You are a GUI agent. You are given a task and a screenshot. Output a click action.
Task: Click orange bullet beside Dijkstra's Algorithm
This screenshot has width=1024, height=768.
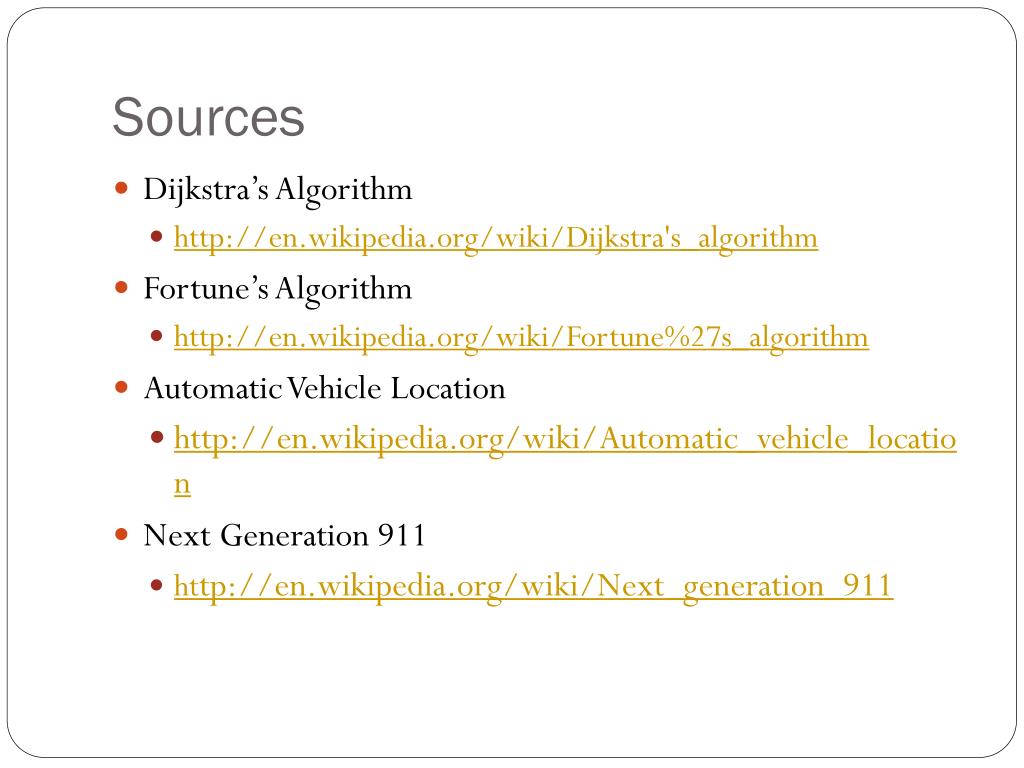click(121, 189)
